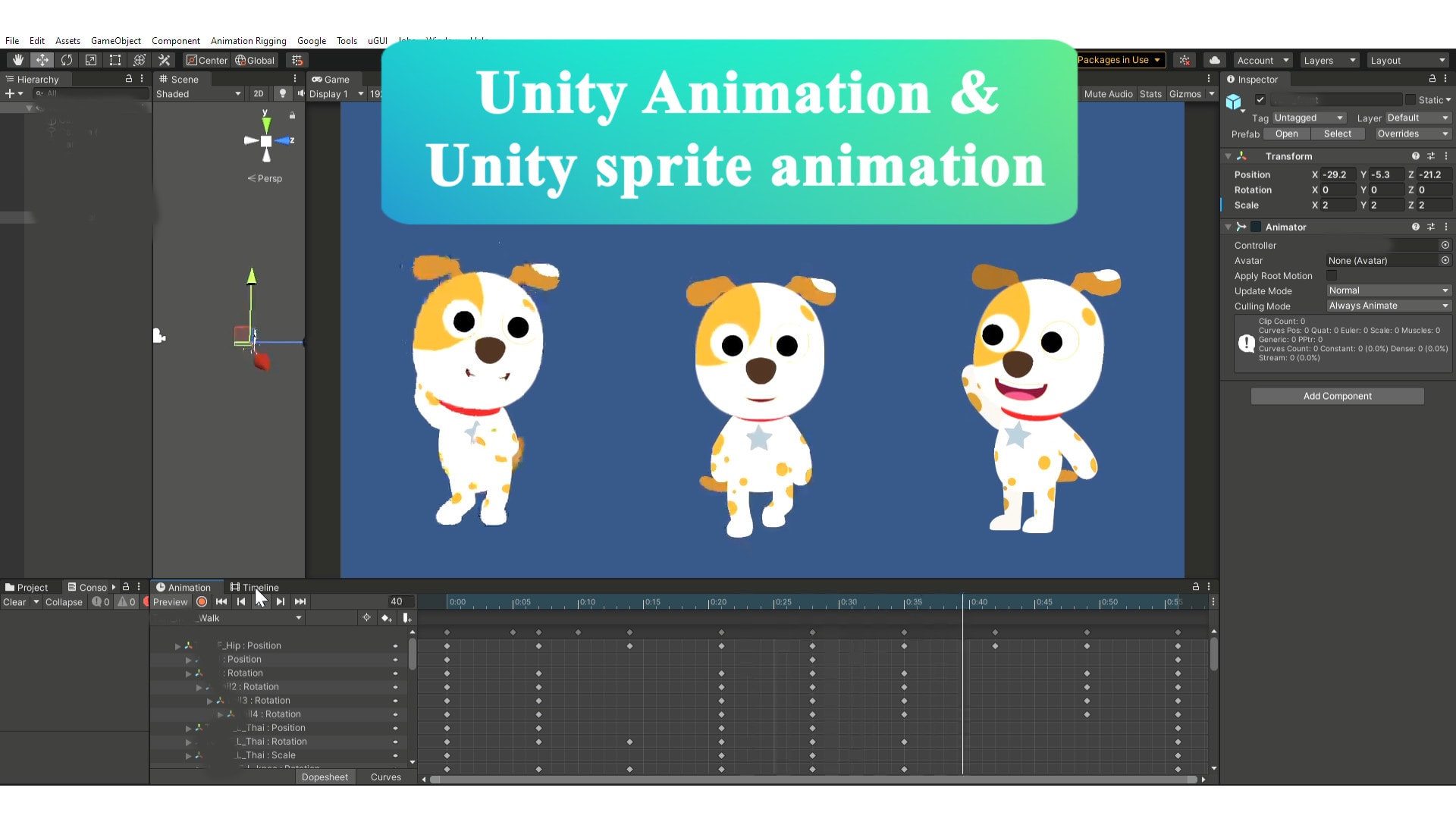
Task: Toggle Stats overlay in Game view
Action: coord(1150,93)
